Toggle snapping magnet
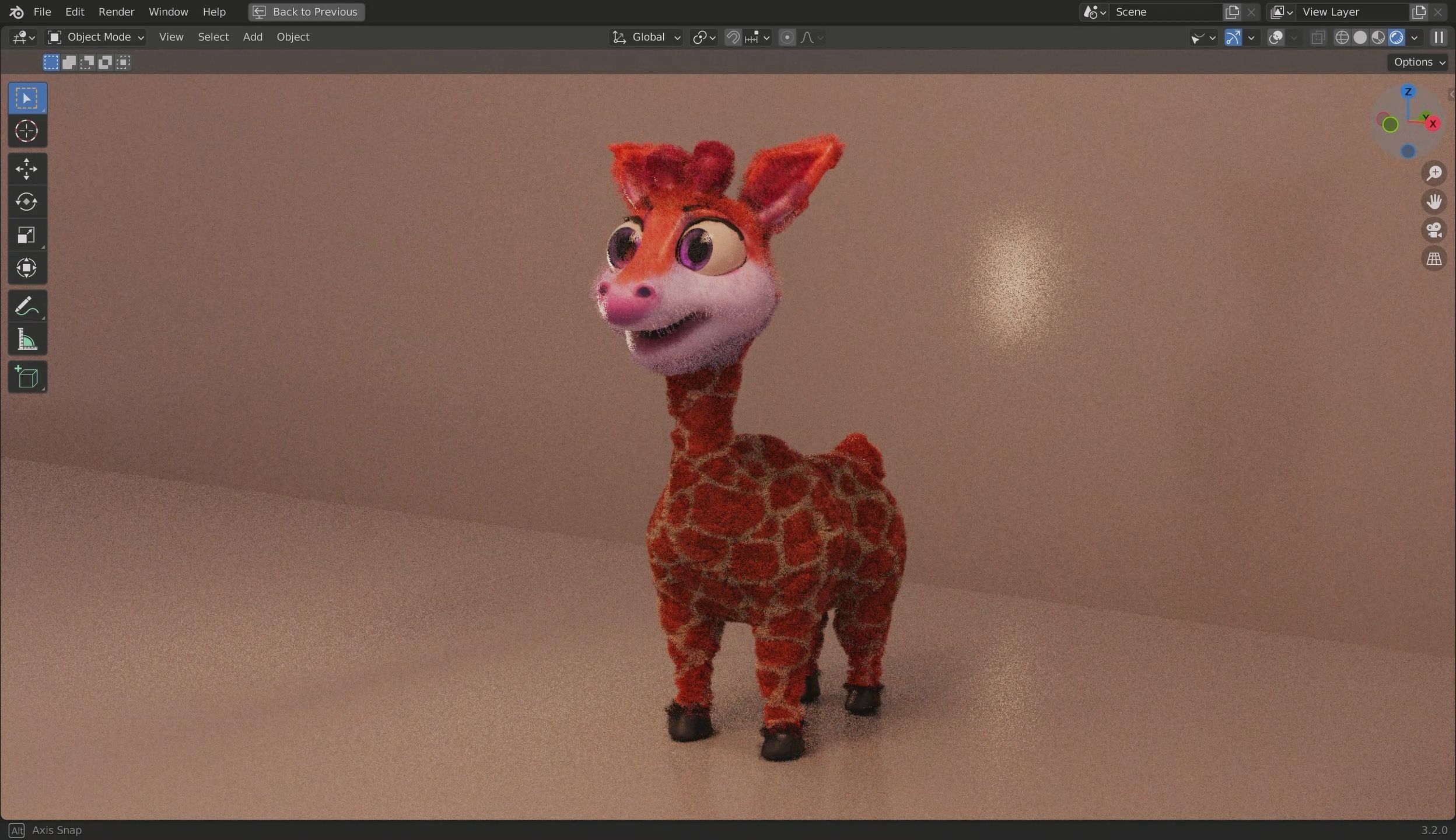1456x840 pixels. point(733,37)
